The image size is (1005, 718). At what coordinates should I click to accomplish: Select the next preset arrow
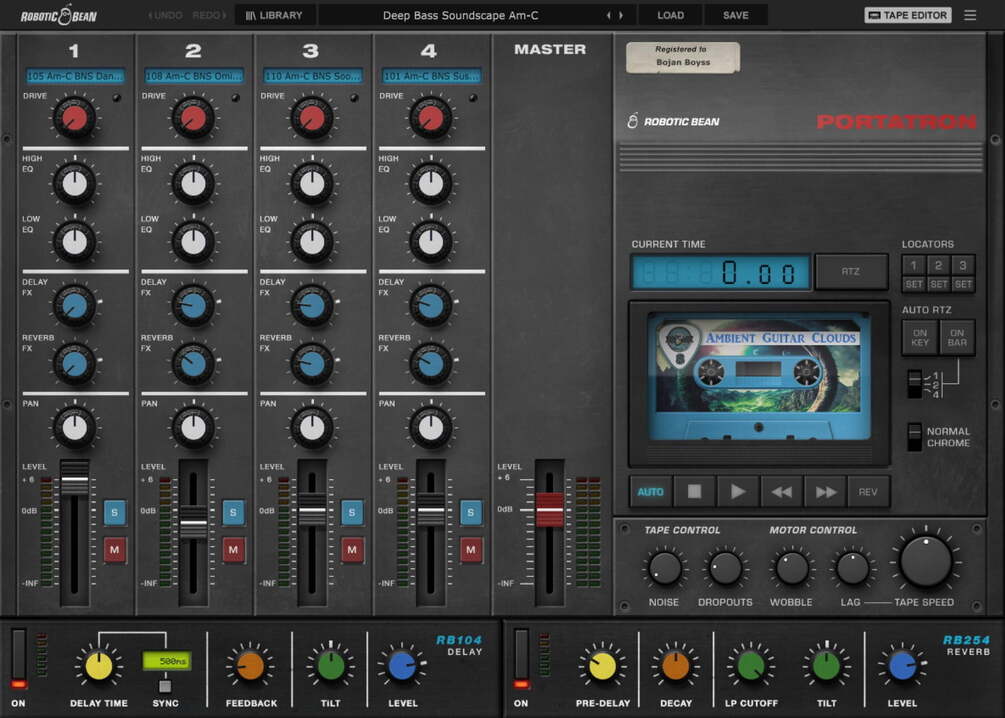620,15
